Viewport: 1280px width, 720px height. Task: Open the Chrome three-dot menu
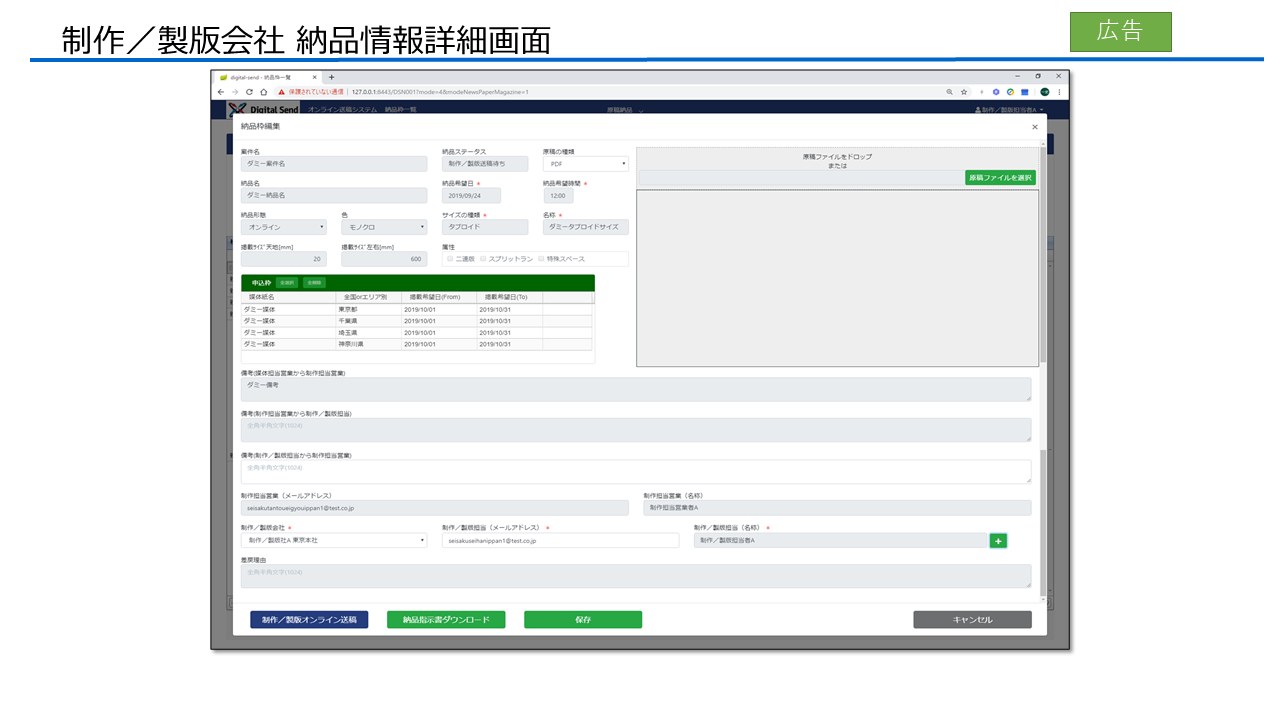click(1059, 91)
